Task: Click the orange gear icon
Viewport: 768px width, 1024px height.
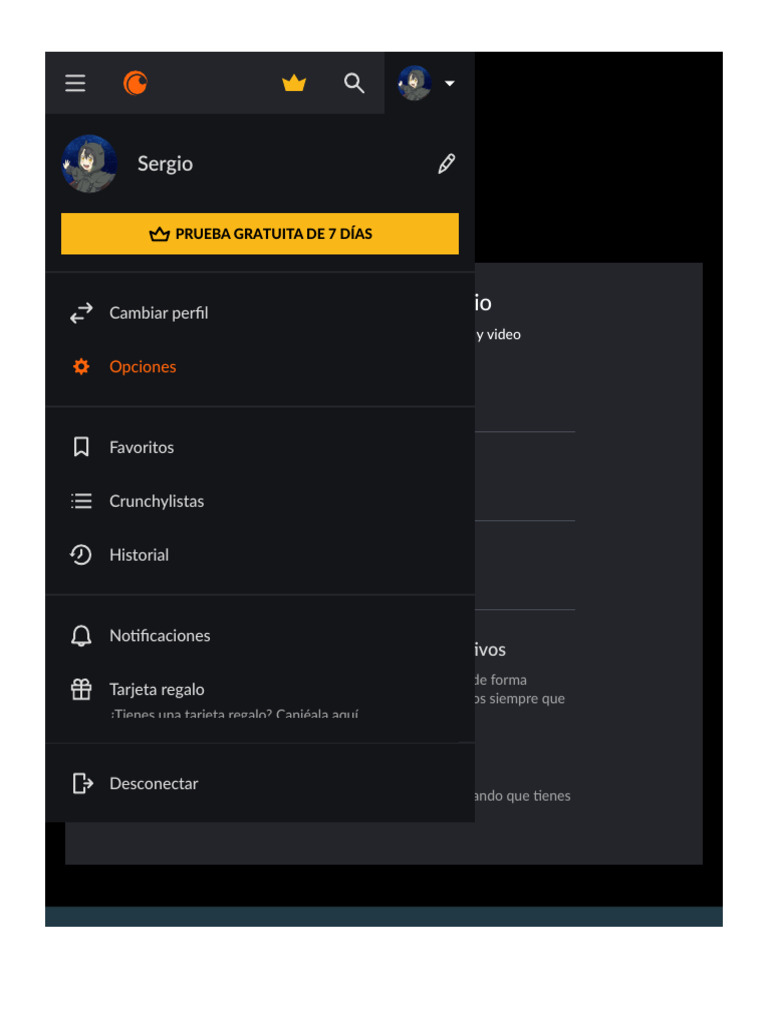Action: (81, 366)
